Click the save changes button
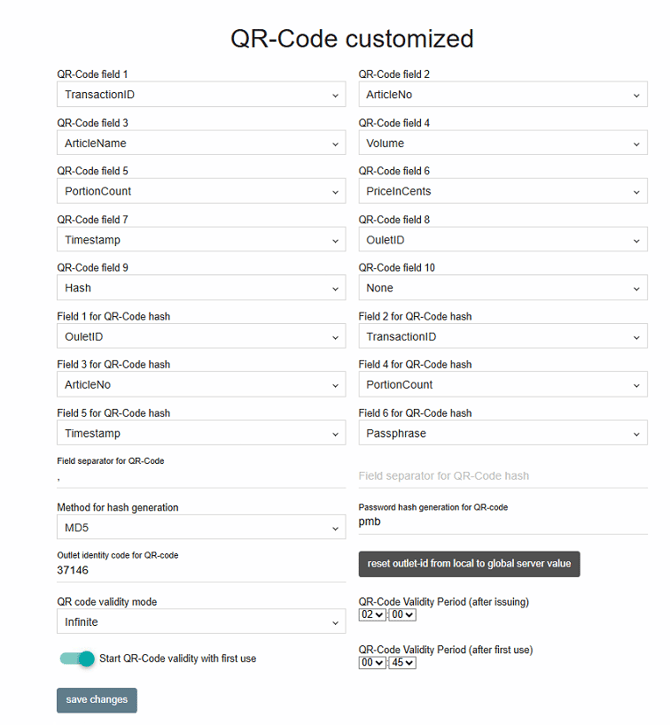Image resolution: width=670 pixels, height=725 pixels. pyautogui.click(x=96, y=700)
